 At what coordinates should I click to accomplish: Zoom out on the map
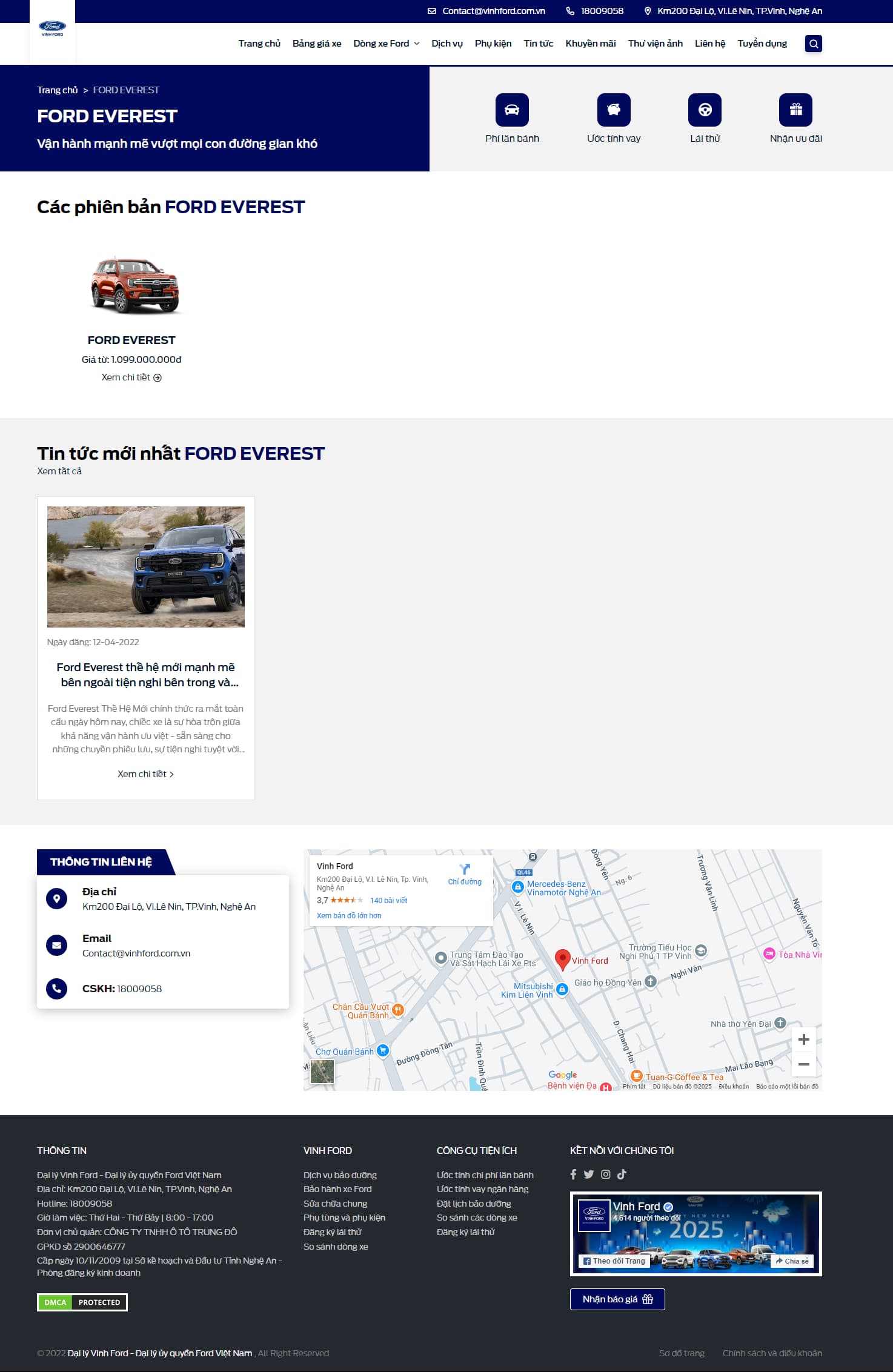pyautogui.click(x=804, y=1064)
